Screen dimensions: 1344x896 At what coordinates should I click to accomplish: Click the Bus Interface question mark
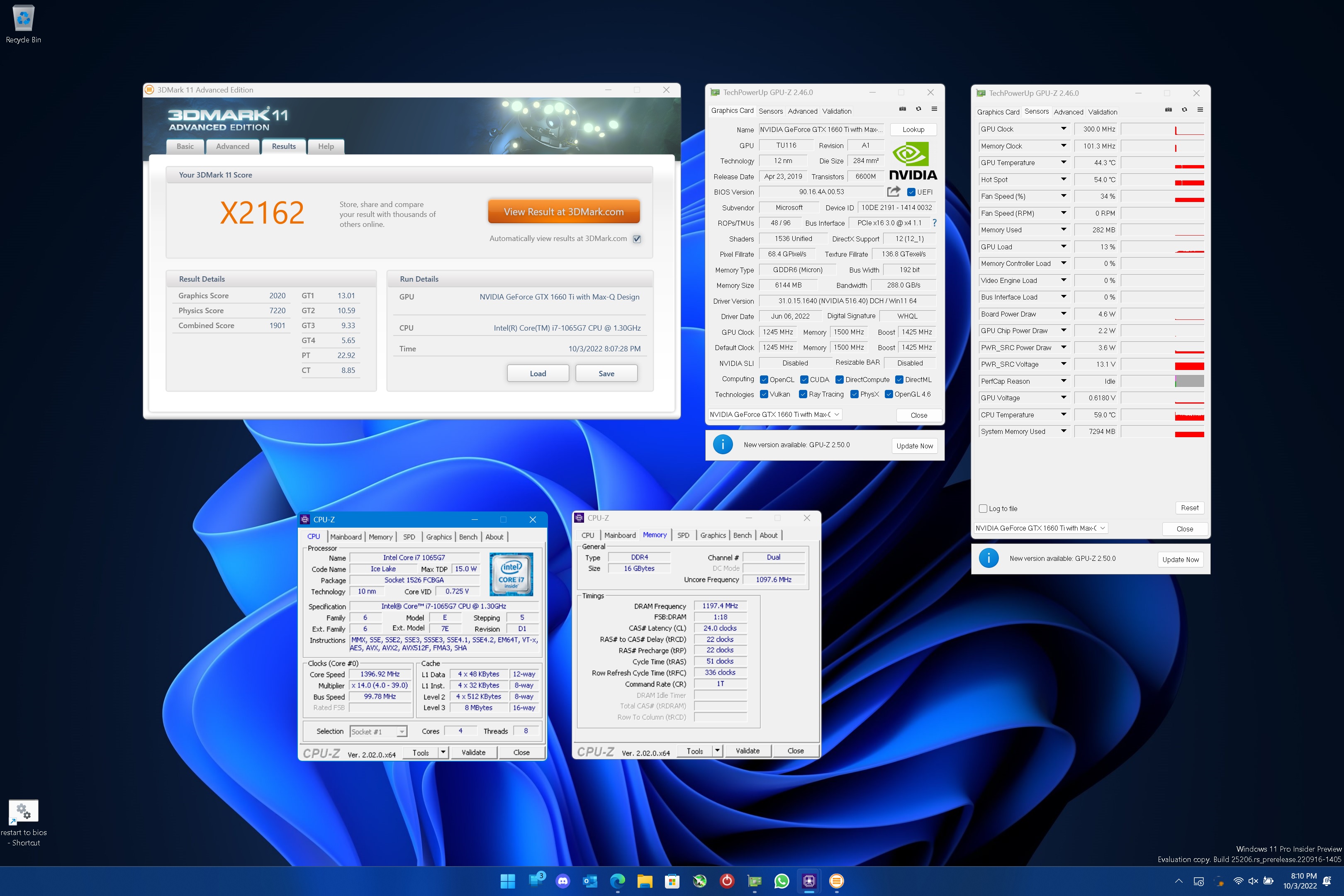click(934, 223)
